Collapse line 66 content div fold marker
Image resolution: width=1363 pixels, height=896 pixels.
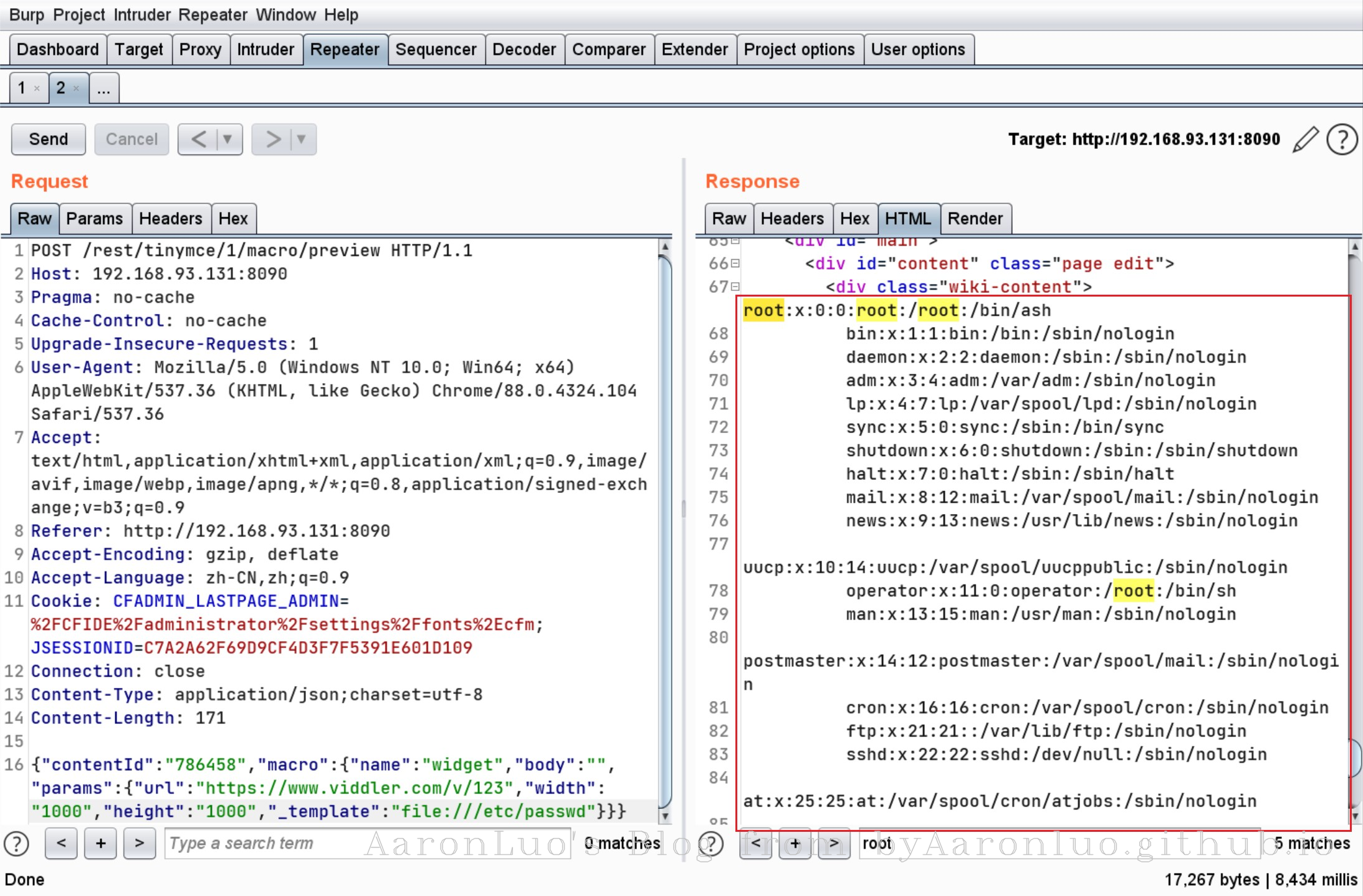(735, 264)
